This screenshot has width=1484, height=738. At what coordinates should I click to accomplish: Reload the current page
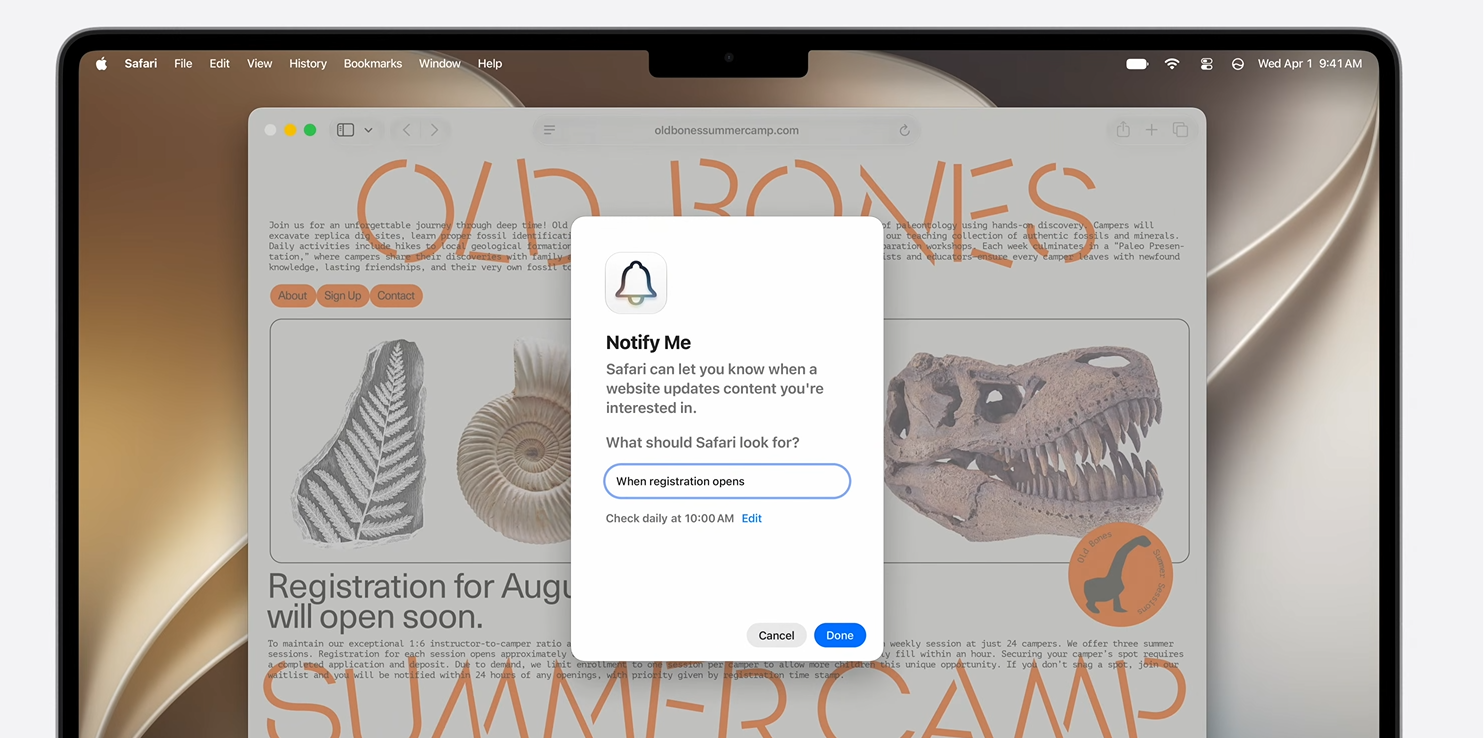pyautogui.click(x=905, y=130)
